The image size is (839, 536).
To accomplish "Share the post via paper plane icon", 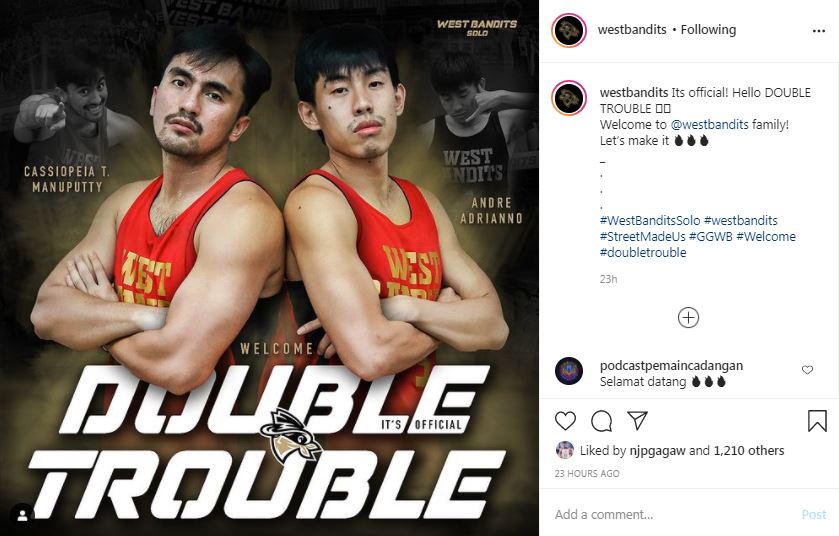I will [637, 420].
